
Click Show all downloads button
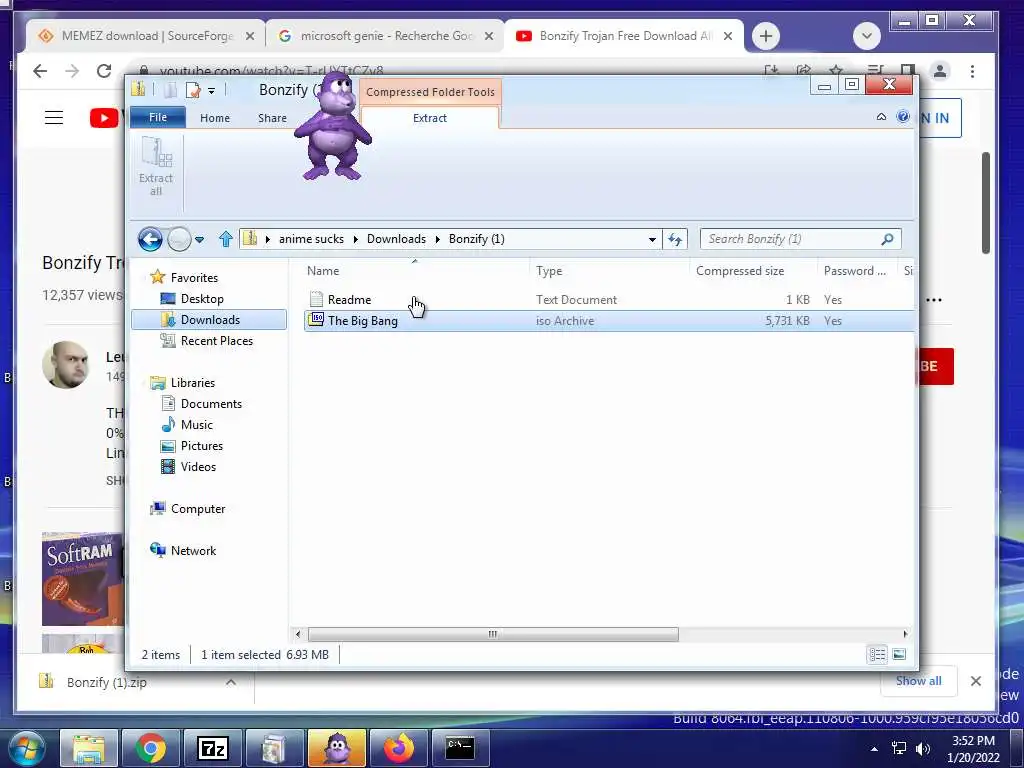pos(918,681)
